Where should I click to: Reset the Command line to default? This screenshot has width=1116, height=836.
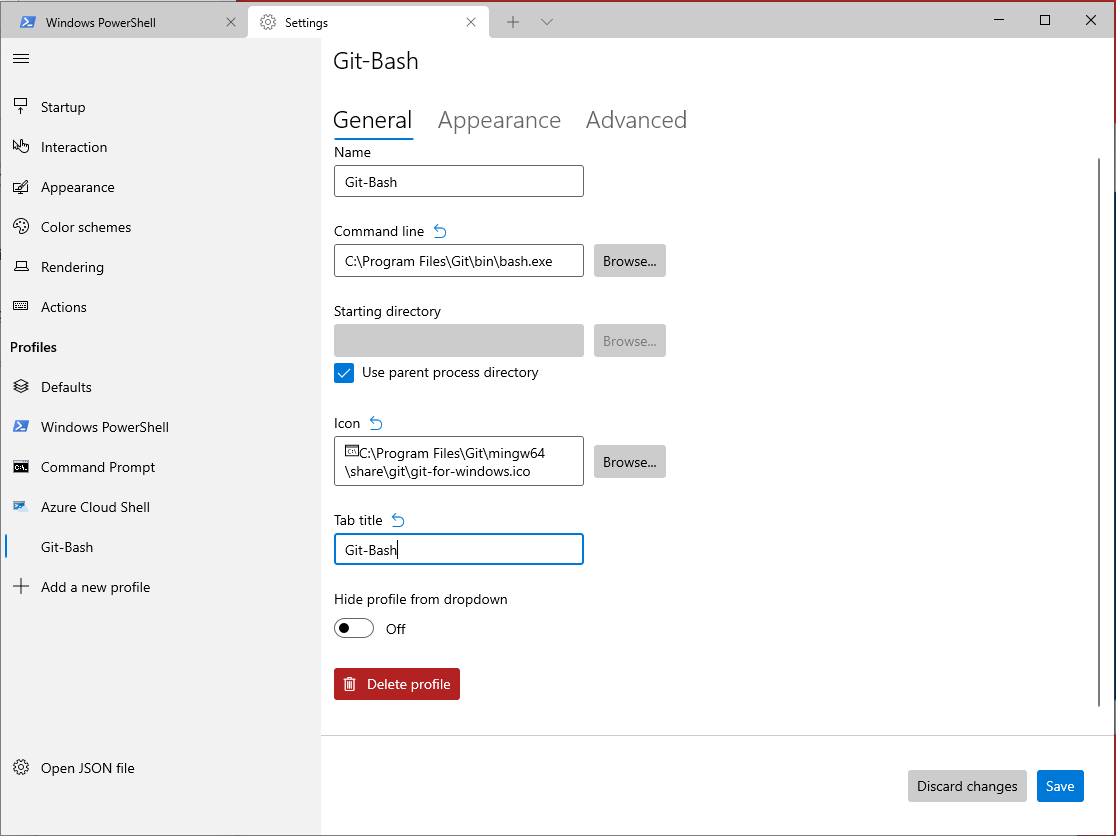pos(440,231)
